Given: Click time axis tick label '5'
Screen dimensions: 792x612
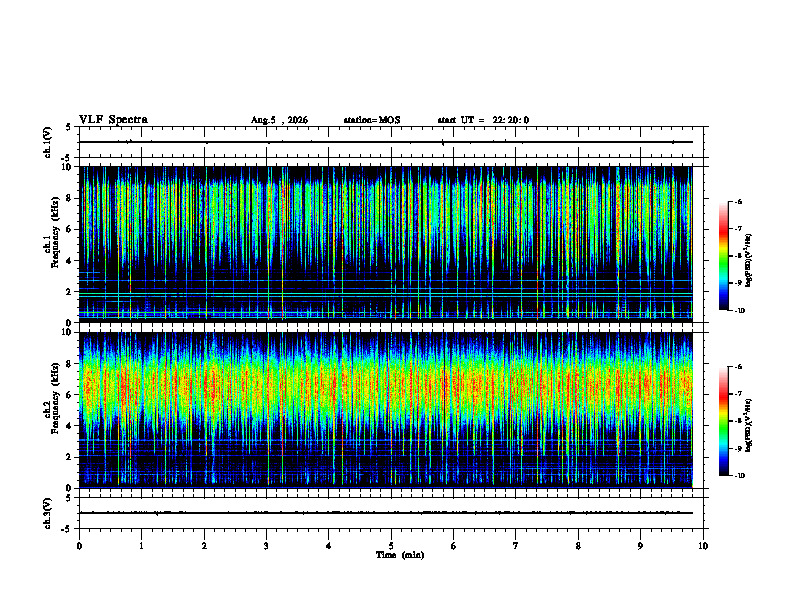Looking at the screenshot, I should coord(391,546).
